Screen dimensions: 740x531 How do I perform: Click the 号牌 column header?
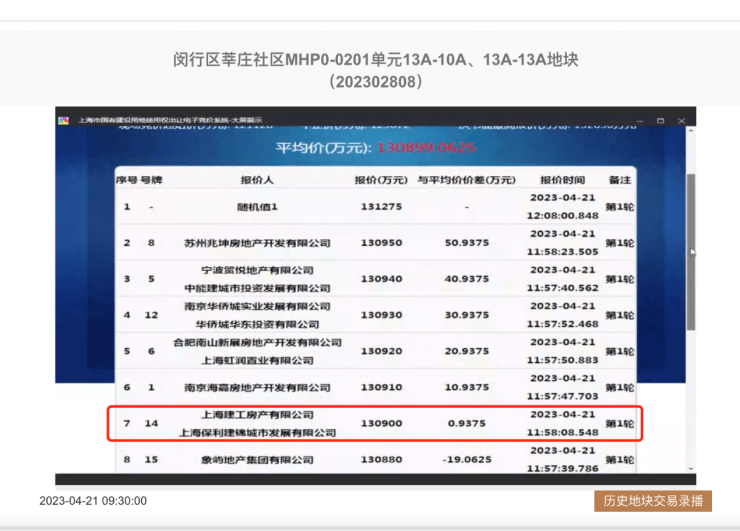pos(151,180)
